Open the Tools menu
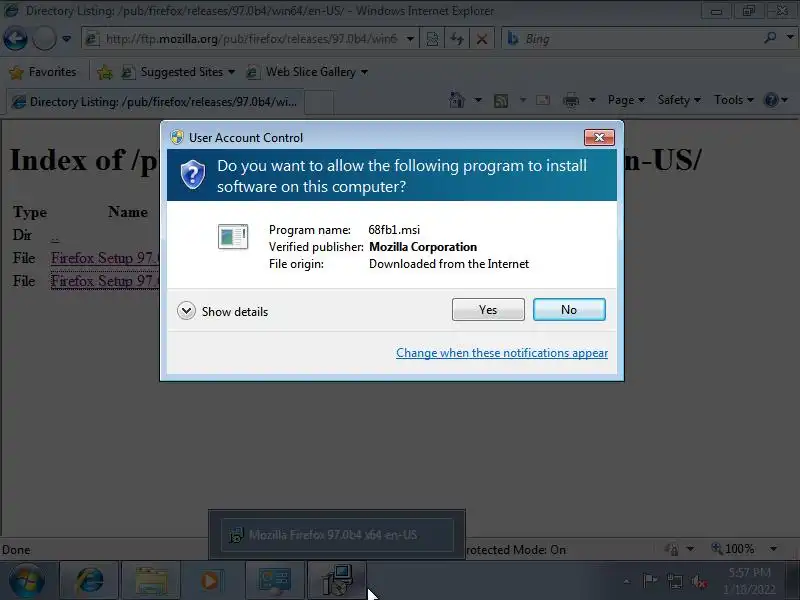The width and height of the screenshot is (800, 600). (734, 100)
